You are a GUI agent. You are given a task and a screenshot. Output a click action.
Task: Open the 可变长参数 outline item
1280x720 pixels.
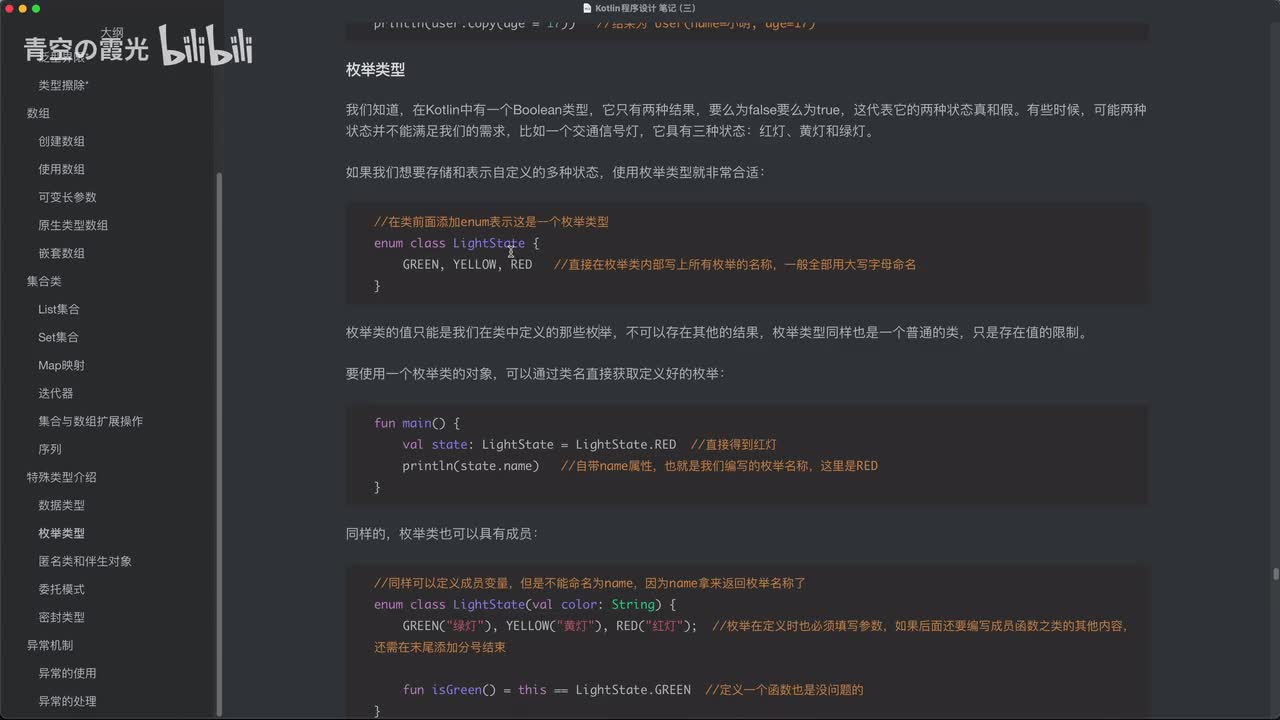click(x=67, y=197)
